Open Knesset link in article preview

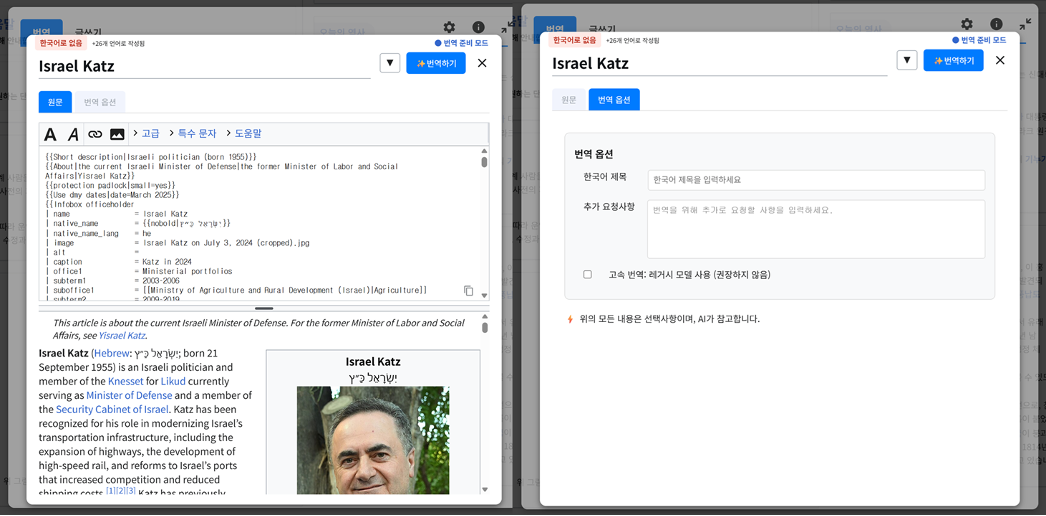(x=126, y=381)
